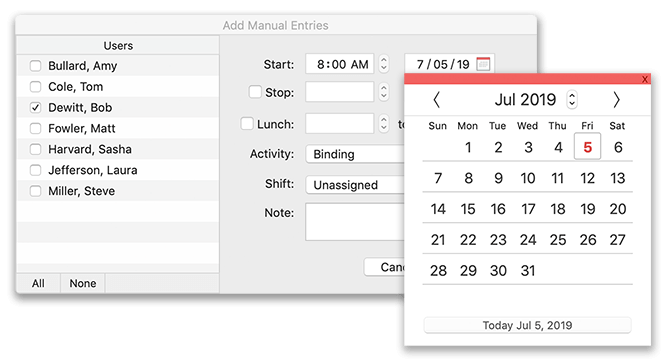Enable the Lunch checkbox

pos(247,124)
